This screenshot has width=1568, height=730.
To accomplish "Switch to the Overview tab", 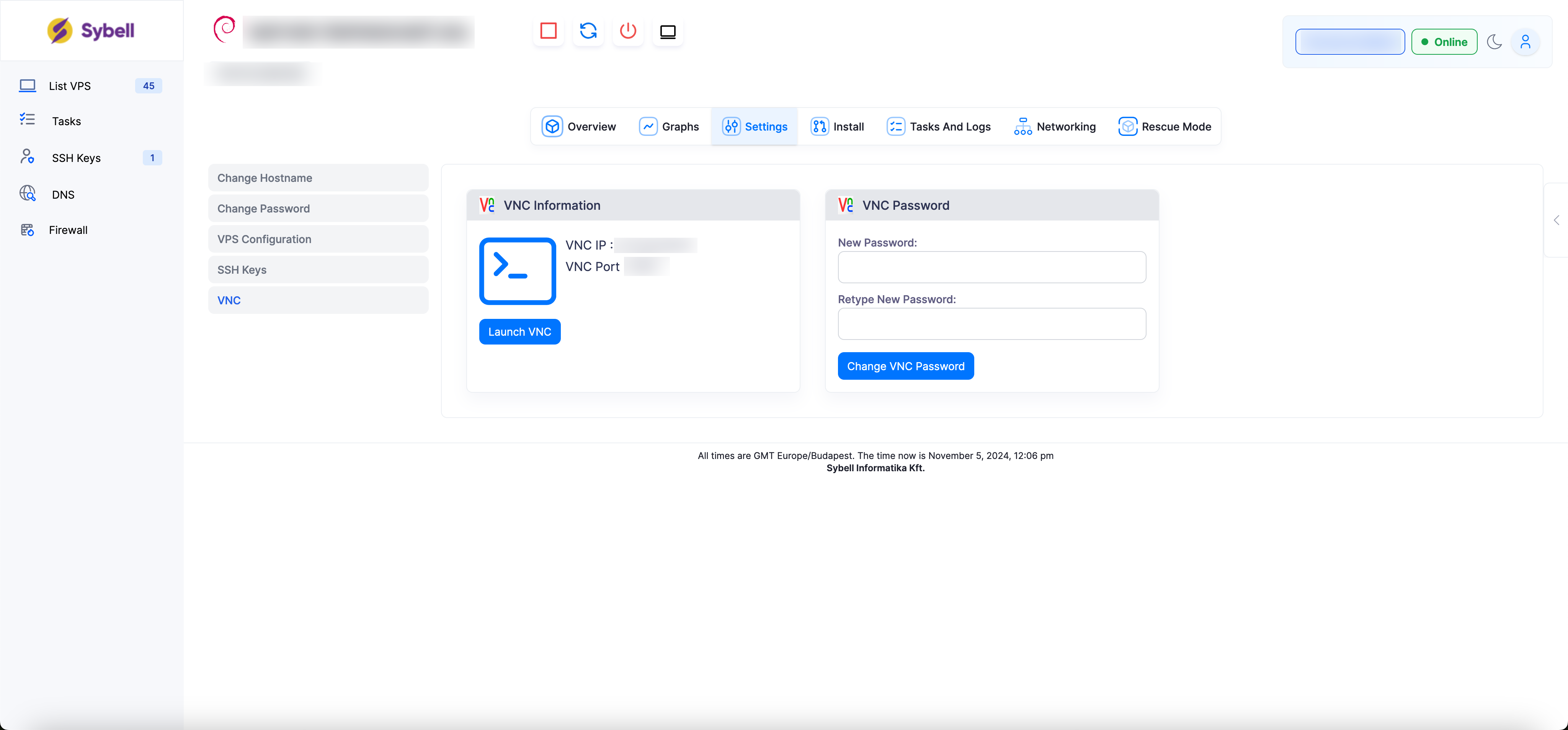I will [579, 127].
